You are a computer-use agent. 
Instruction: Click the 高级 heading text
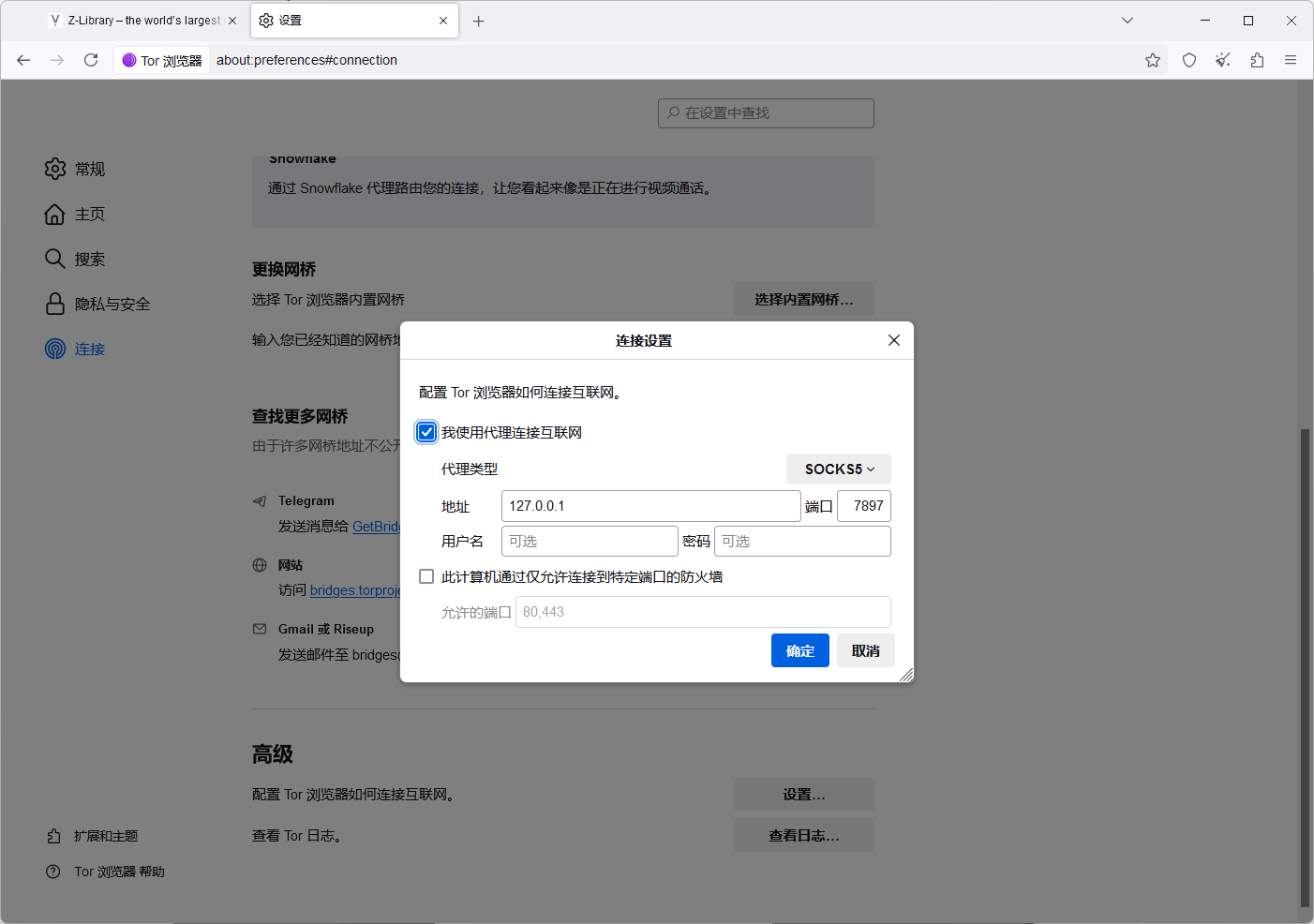(x=273, y=754)
